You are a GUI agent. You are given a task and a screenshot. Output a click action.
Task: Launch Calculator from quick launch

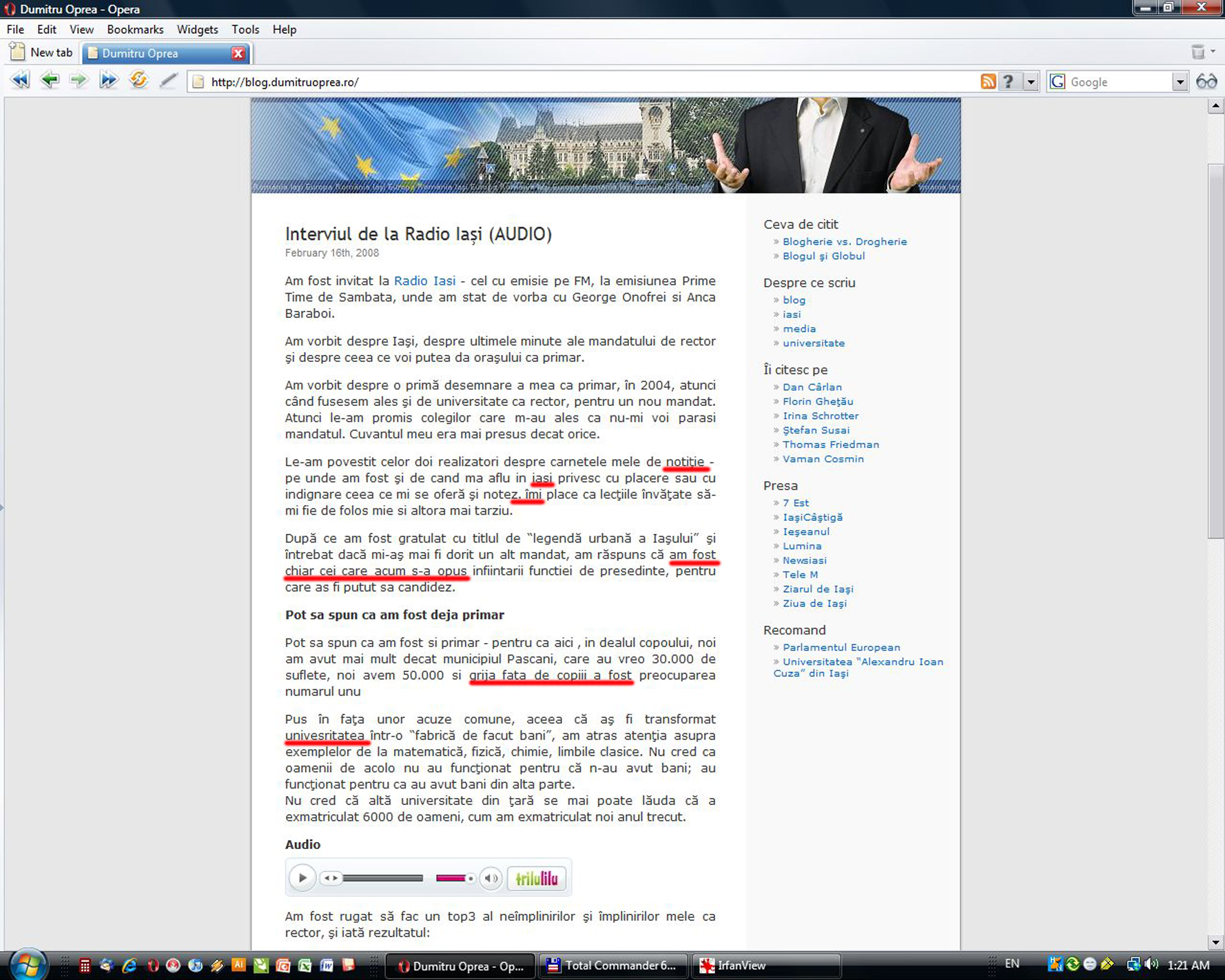point(84,966)
